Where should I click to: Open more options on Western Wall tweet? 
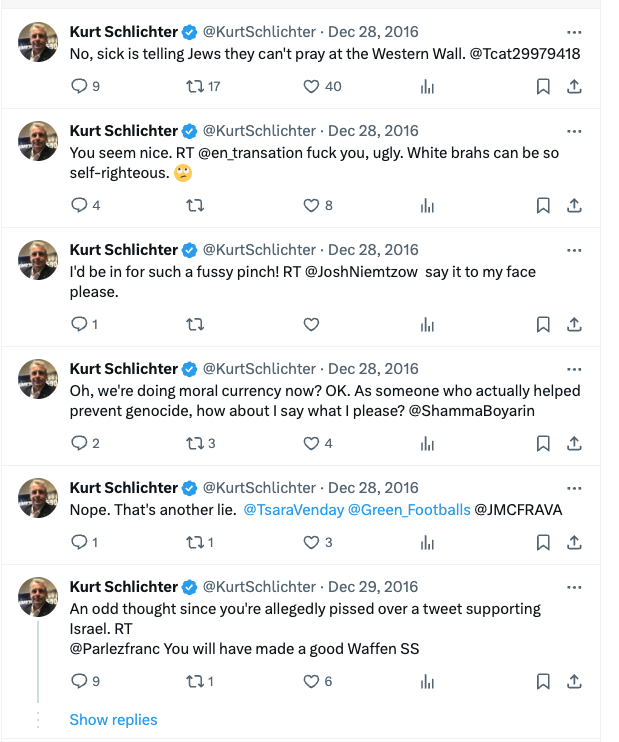[574, 30]
